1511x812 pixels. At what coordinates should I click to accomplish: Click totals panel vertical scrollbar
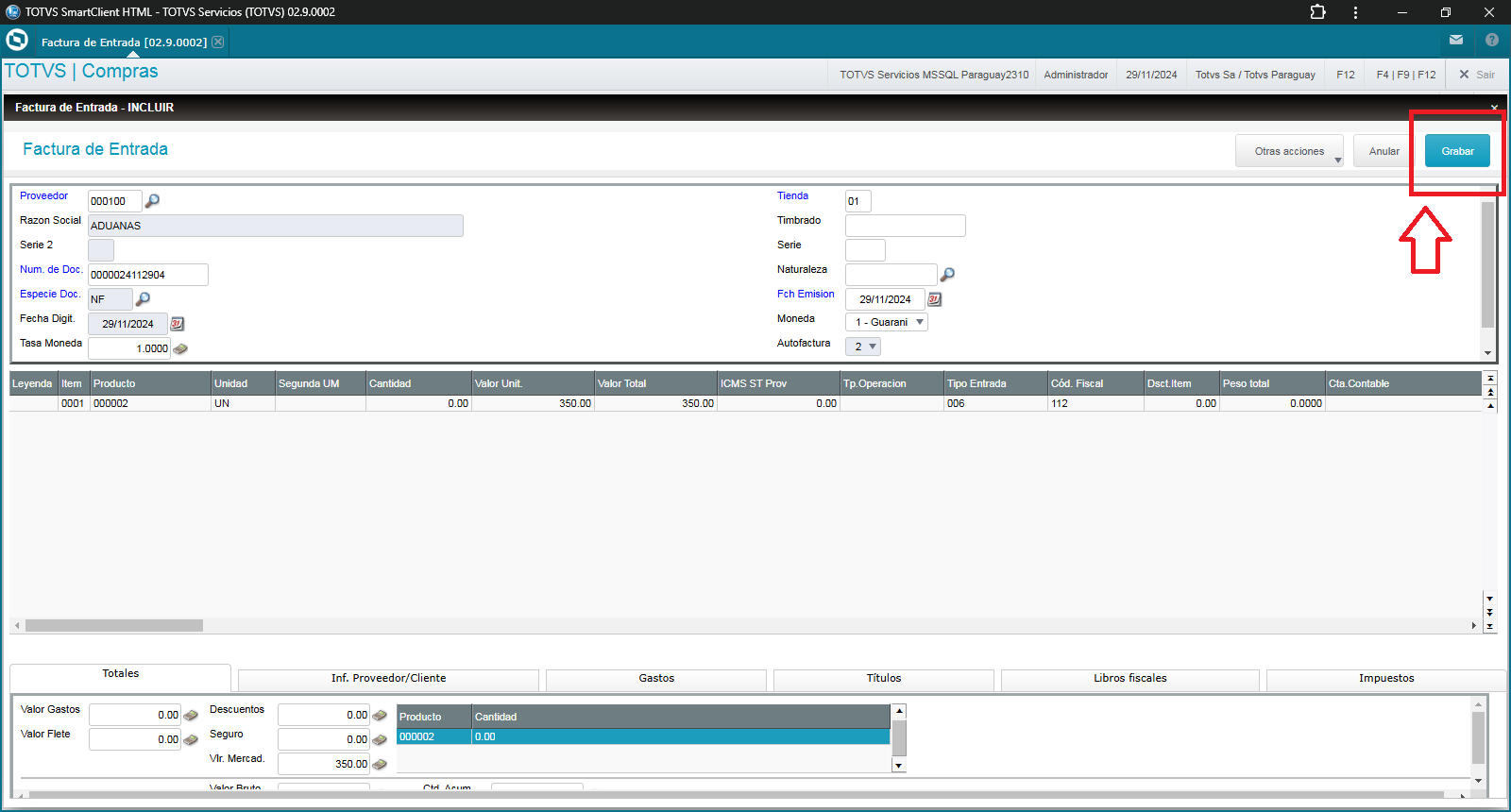point(1478,737)
